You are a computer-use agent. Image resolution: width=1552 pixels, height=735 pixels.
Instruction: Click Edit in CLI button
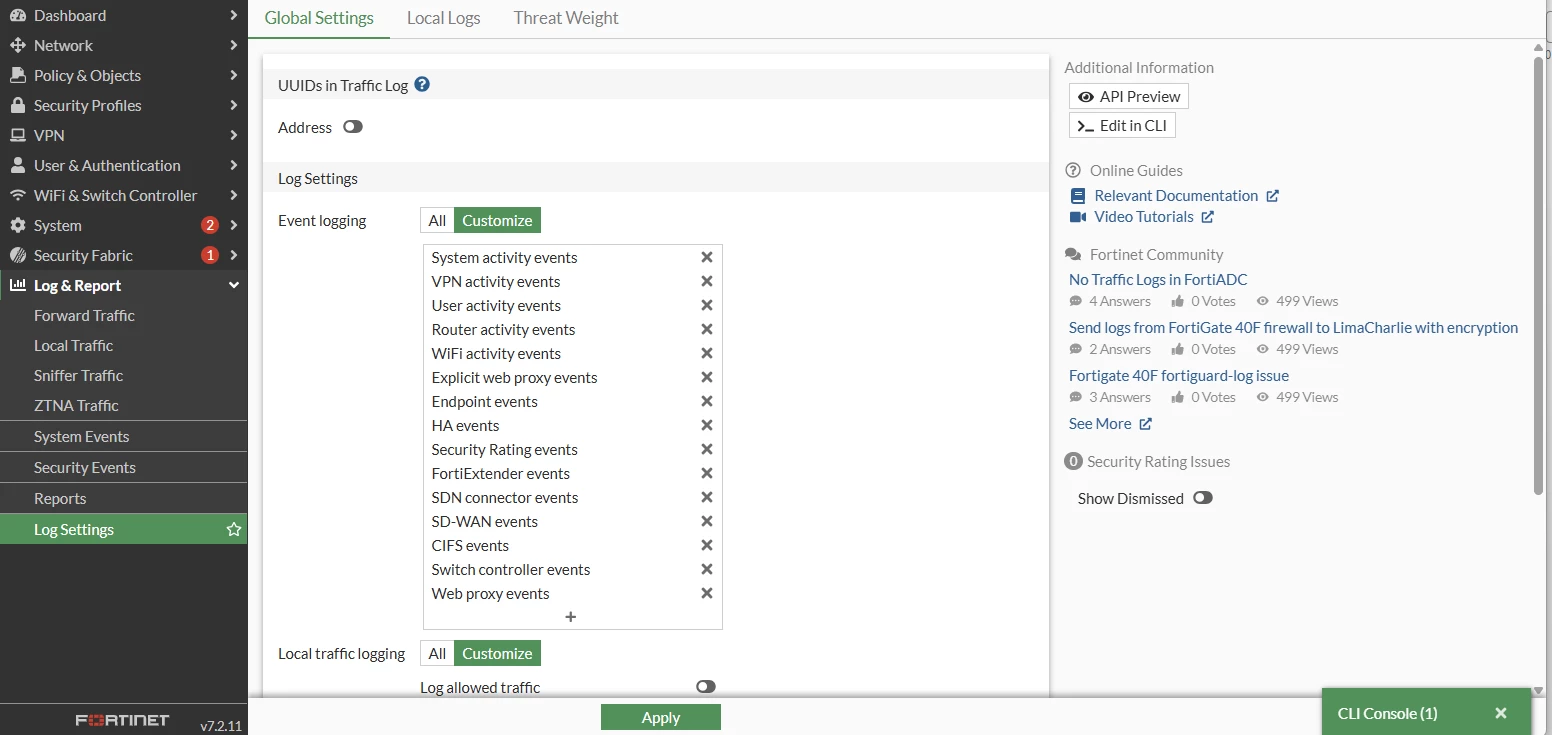point(1122,125)
